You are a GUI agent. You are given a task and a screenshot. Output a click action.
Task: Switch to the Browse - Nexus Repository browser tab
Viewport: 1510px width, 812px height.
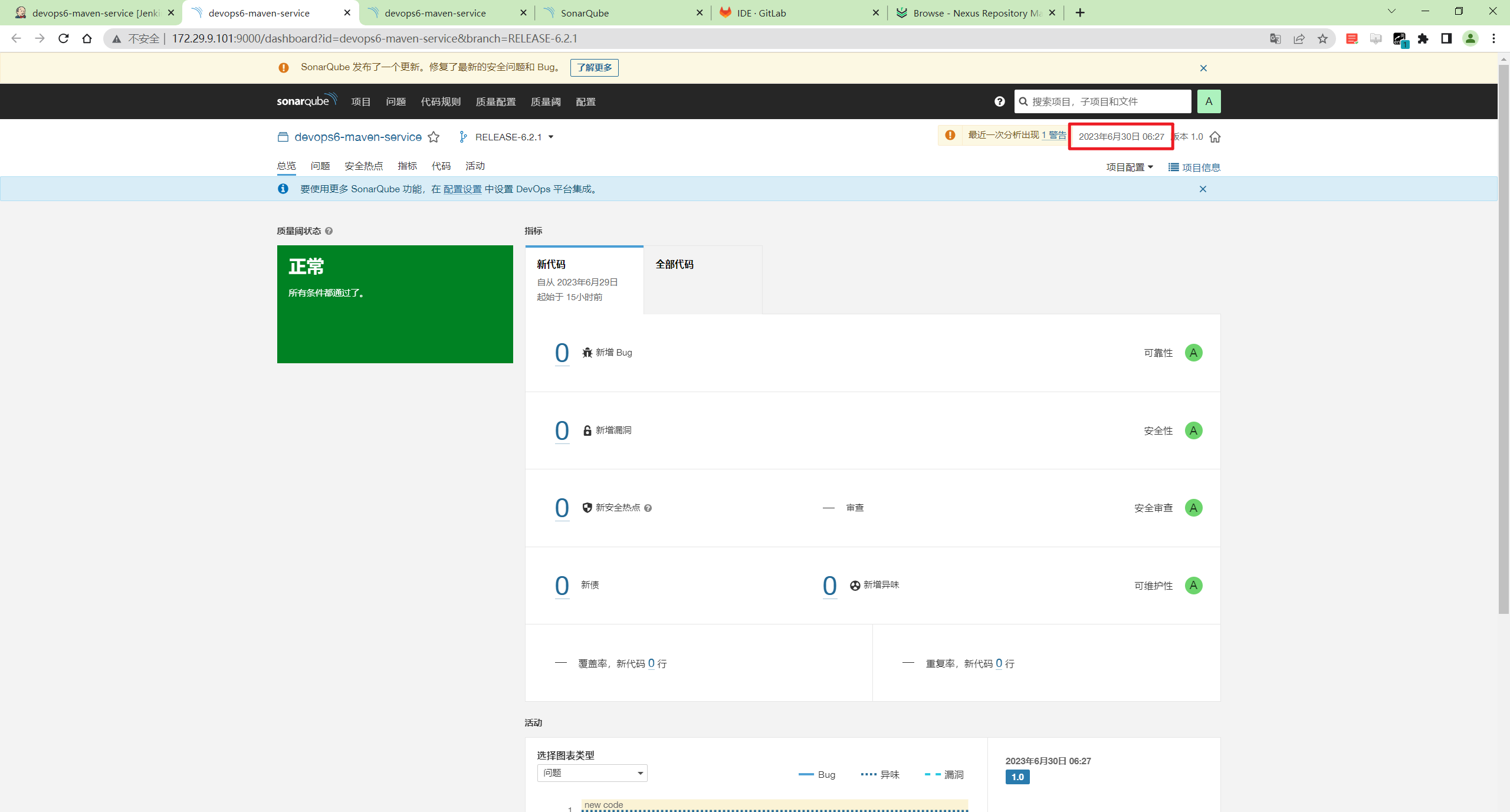click(975, 12)
